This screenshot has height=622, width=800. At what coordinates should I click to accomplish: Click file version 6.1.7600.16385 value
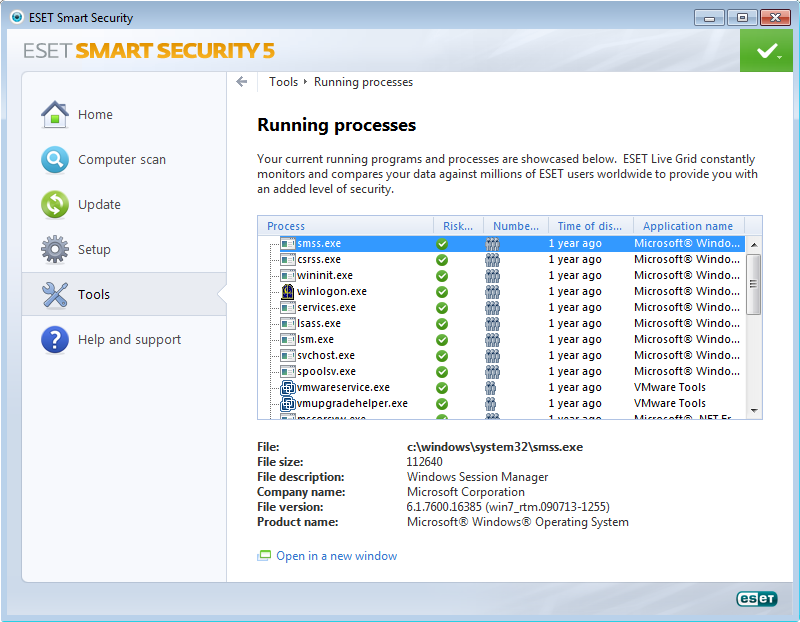coord(508,507)
